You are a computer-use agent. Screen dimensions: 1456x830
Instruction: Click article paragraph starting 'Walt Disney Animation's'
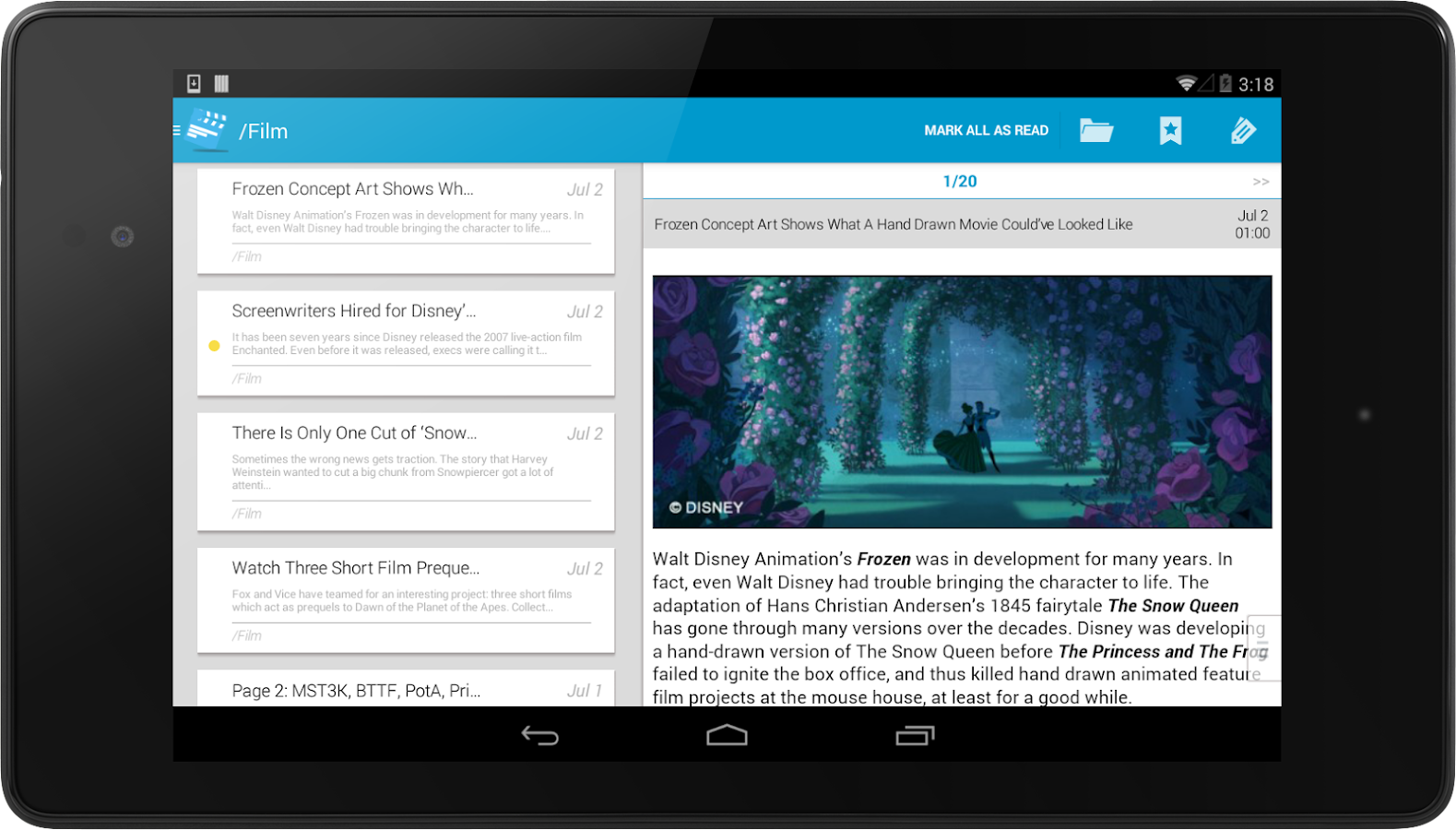(x=959, y=628)
